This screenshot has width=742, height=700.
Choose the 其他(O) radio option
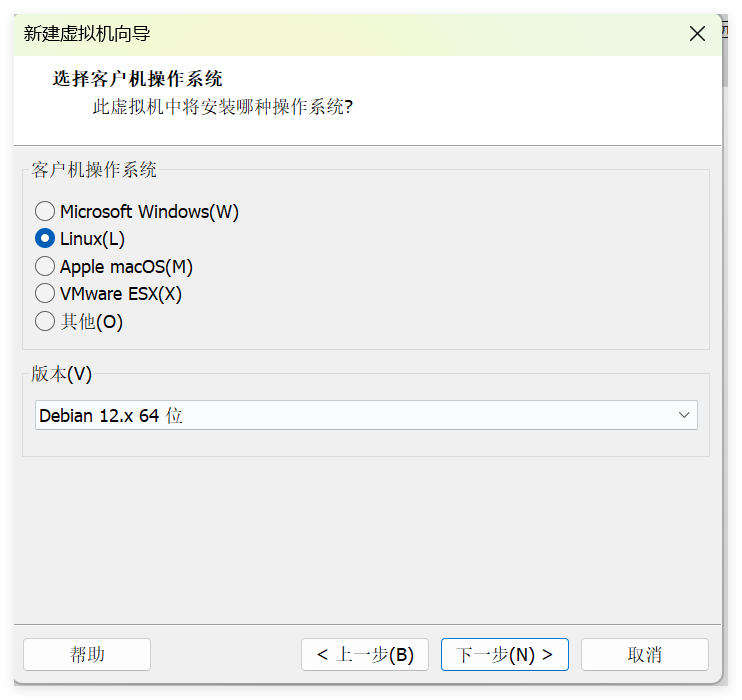point(45,322)
